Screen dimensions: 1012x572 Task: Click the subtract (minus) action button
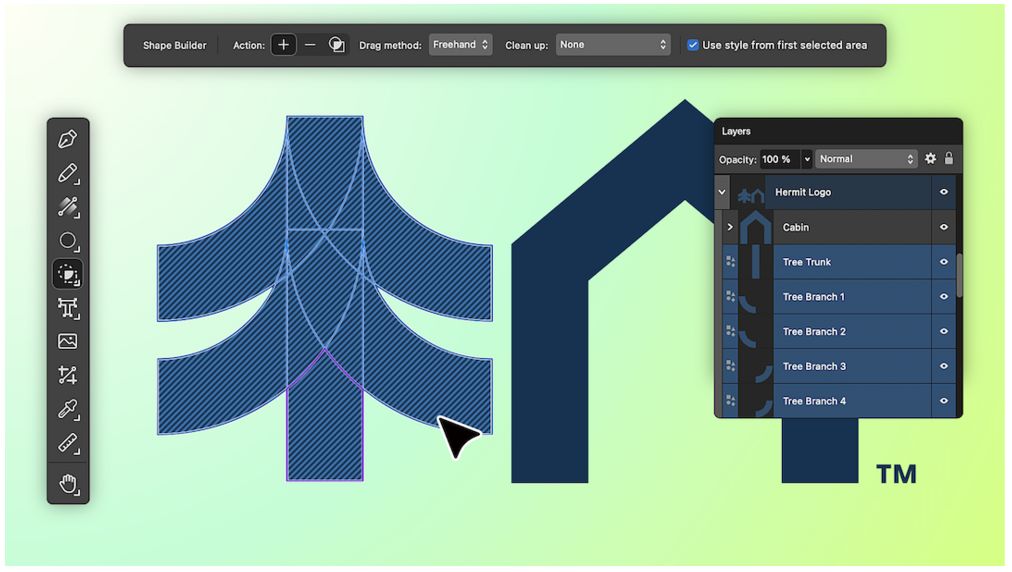click(310, 45)
